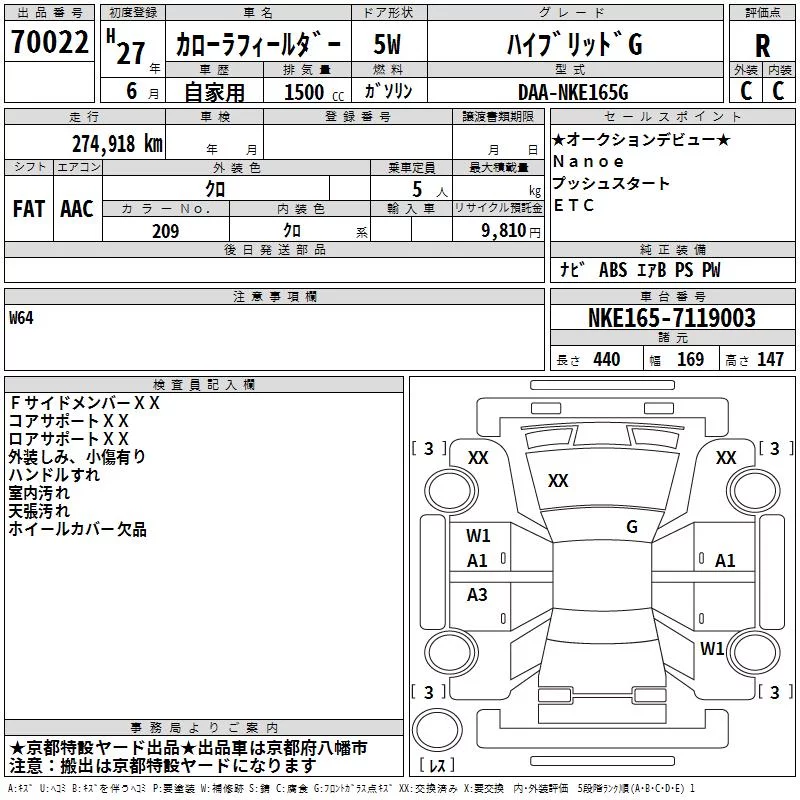800x800 pixels.
Task: Select the W1 mark above A1 on diagram
Action: [x=478, y=535]
